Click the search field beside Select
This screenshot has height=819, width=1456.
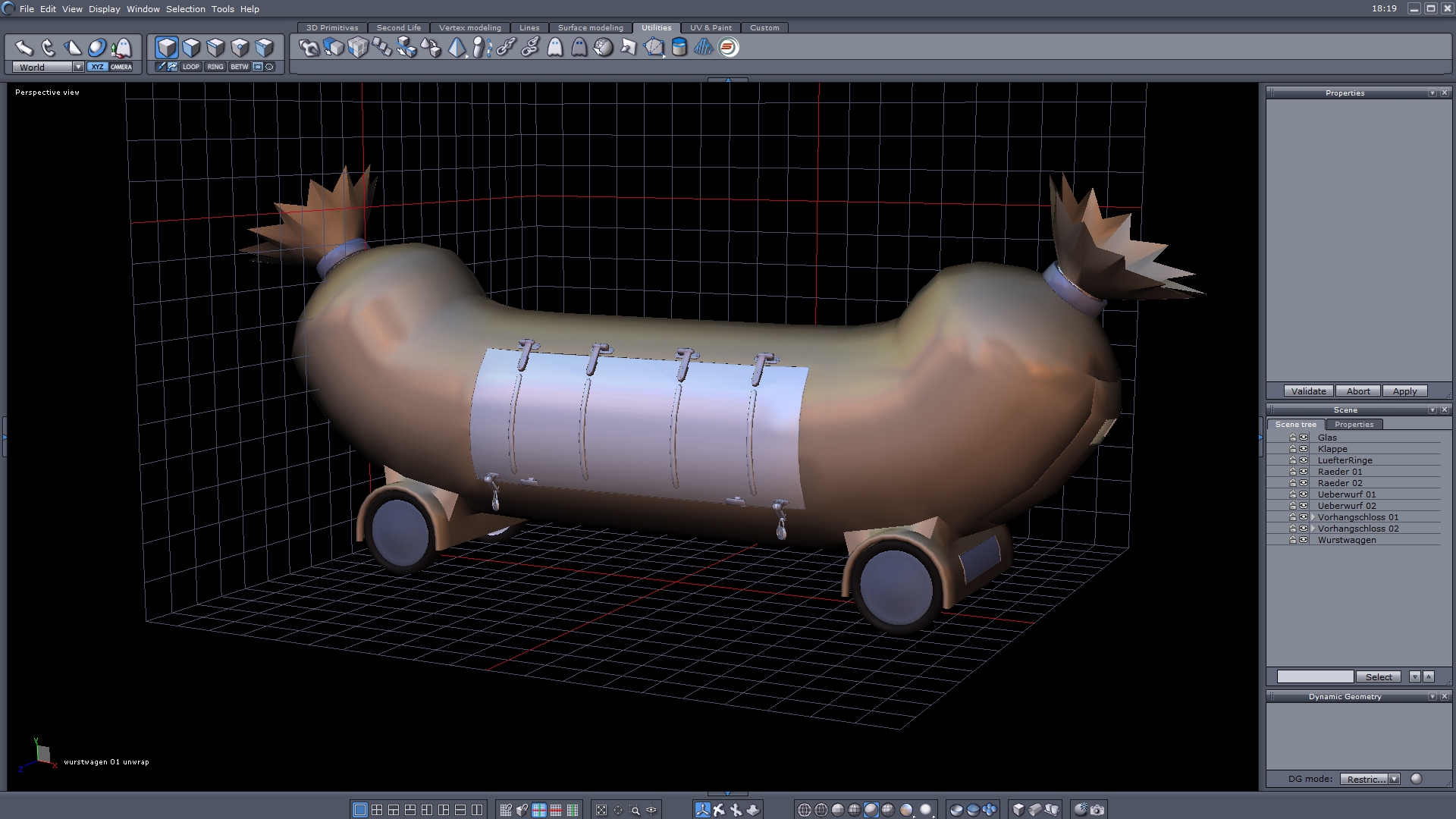click(1314, 676)
